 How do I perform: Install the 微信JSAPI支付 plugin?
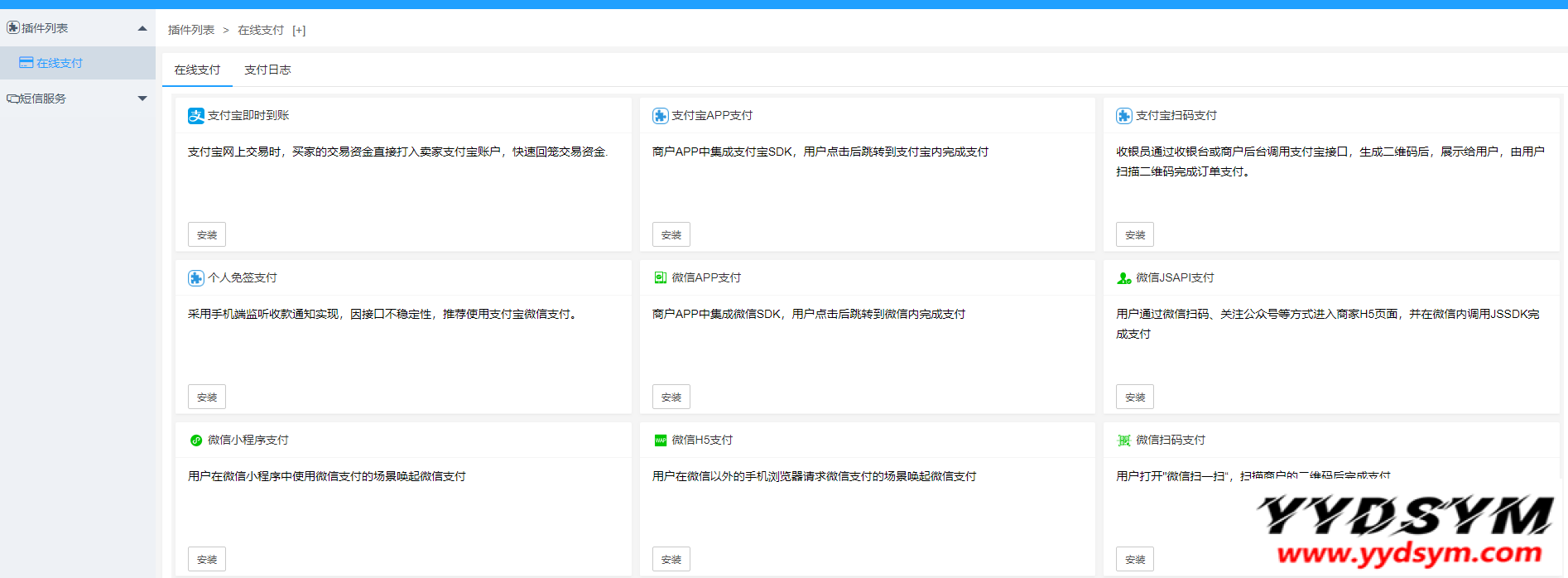[1134, 397]
